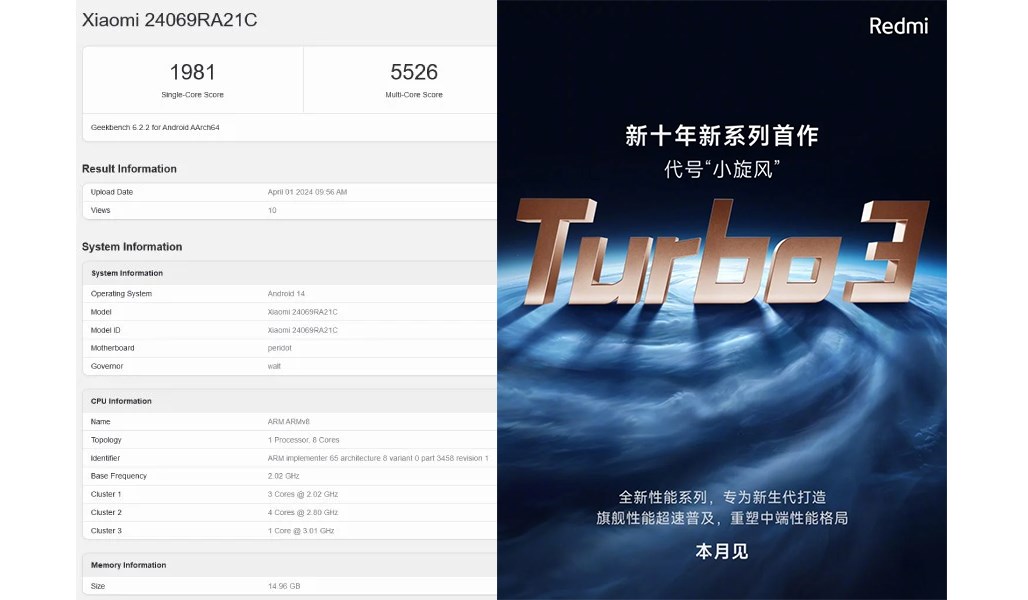
Task: Select the "14.96 GB" memory size value
Action: coord(284,586)
